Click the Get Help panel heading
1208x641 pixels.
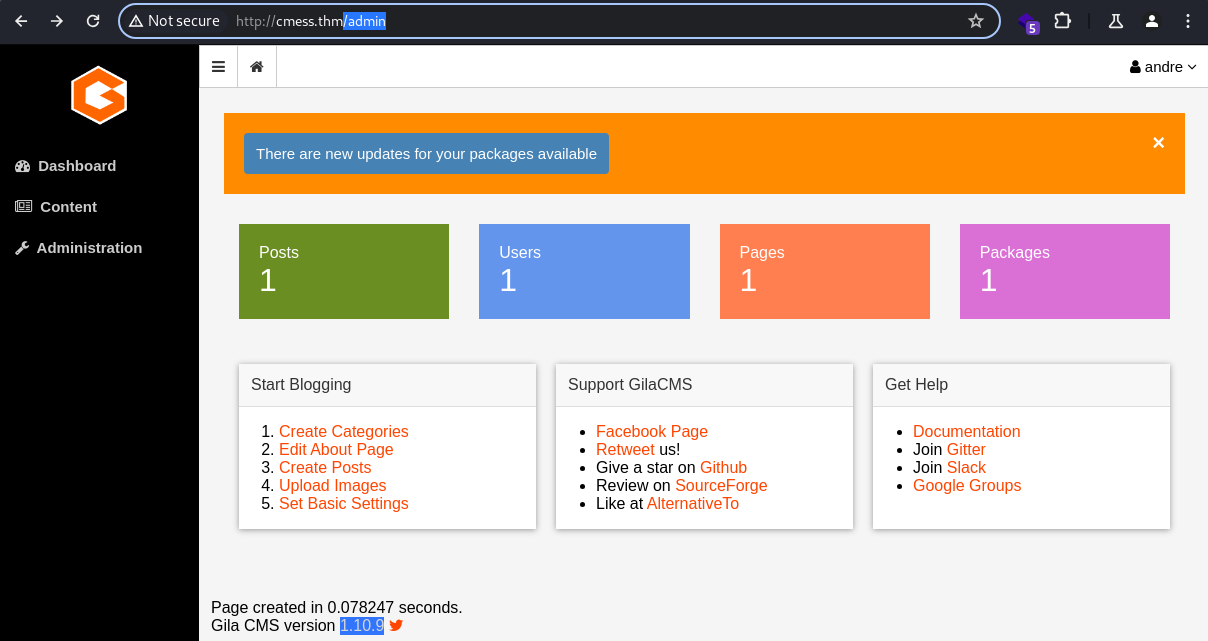(x=916, y=385)
